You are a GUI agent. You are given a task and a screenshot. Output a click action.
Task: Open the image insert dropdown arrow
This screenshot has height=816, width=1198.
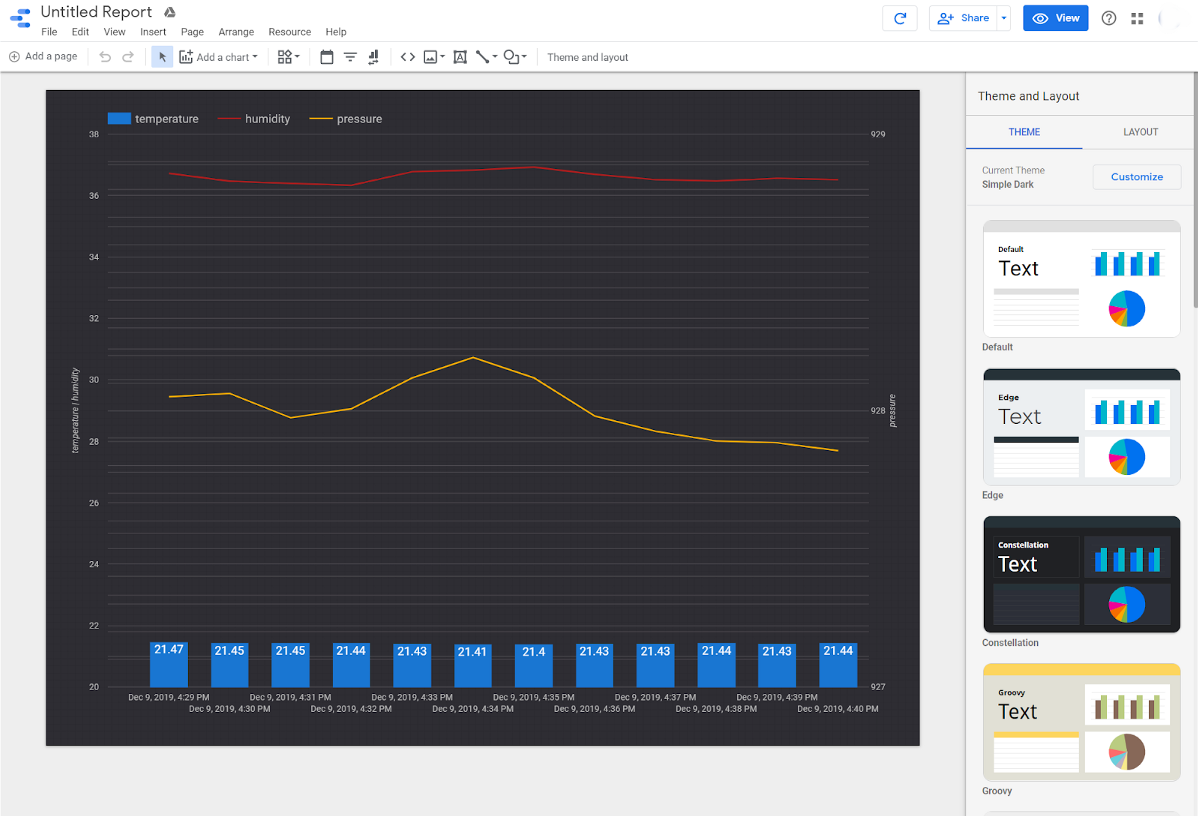click(x=441, y=57)
